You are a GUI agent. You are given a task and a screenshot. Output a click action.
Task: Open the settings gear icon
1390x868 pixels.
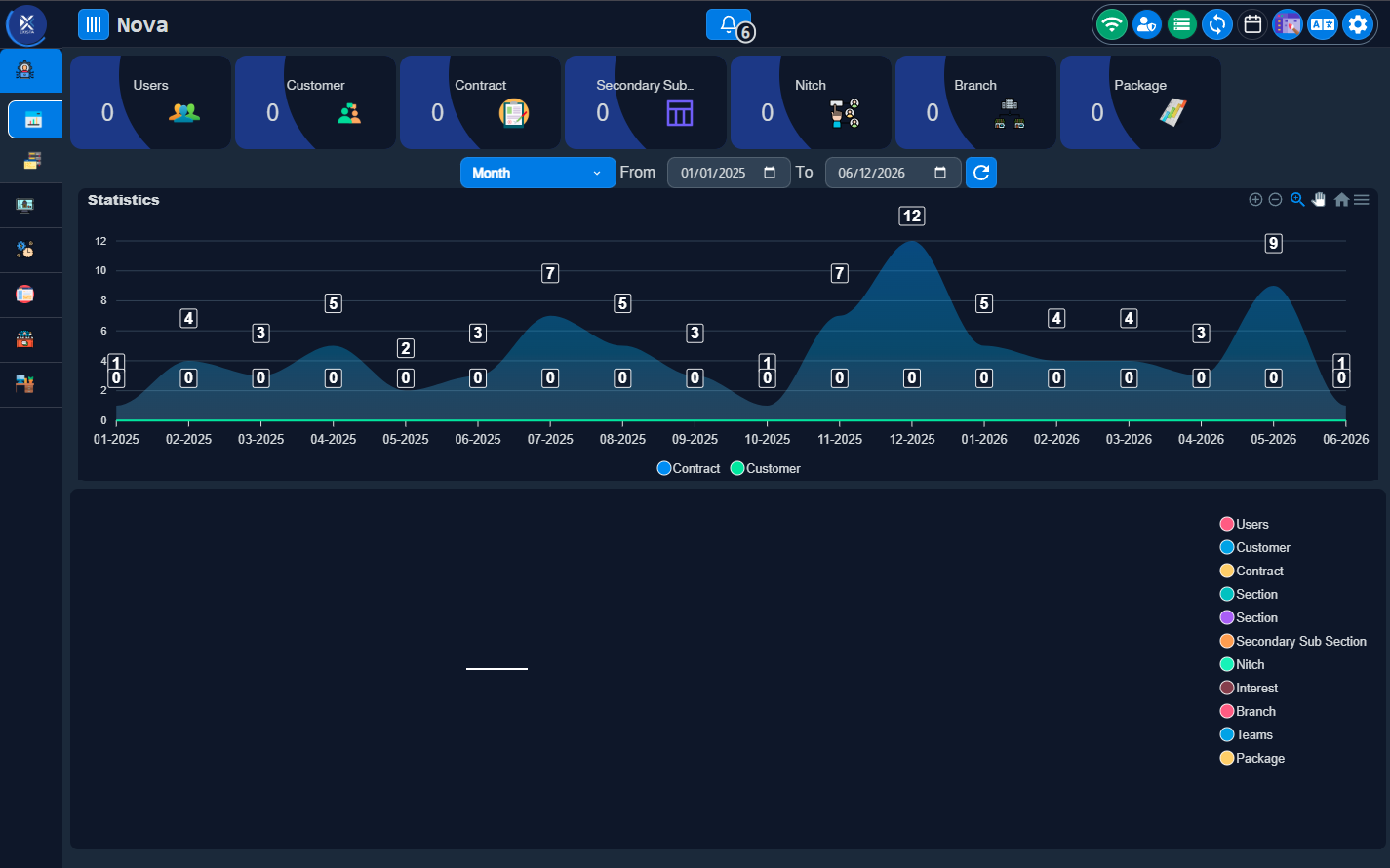click(1358, 24)
